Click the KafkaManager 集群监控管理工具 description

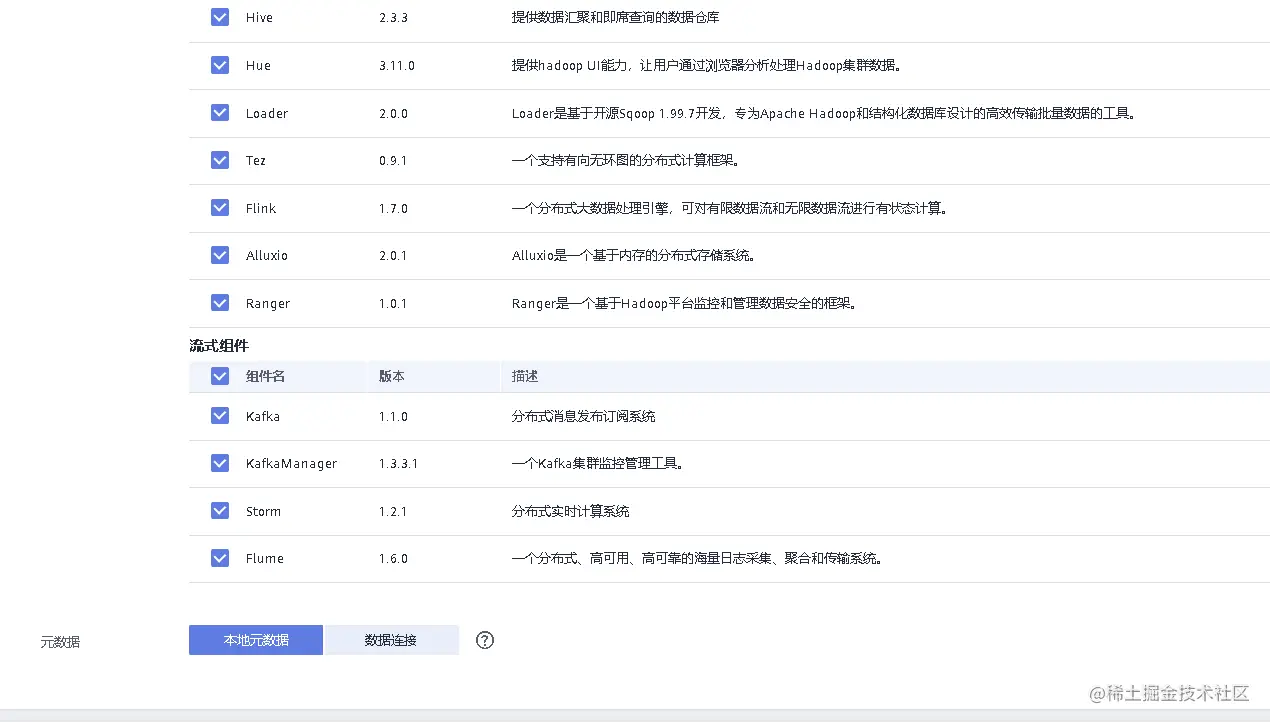[598, 464]
